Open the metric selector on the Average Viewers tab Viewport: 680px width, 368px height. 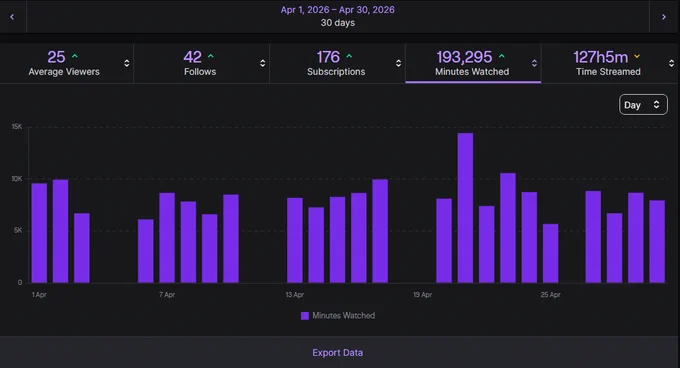coord(127,63)
